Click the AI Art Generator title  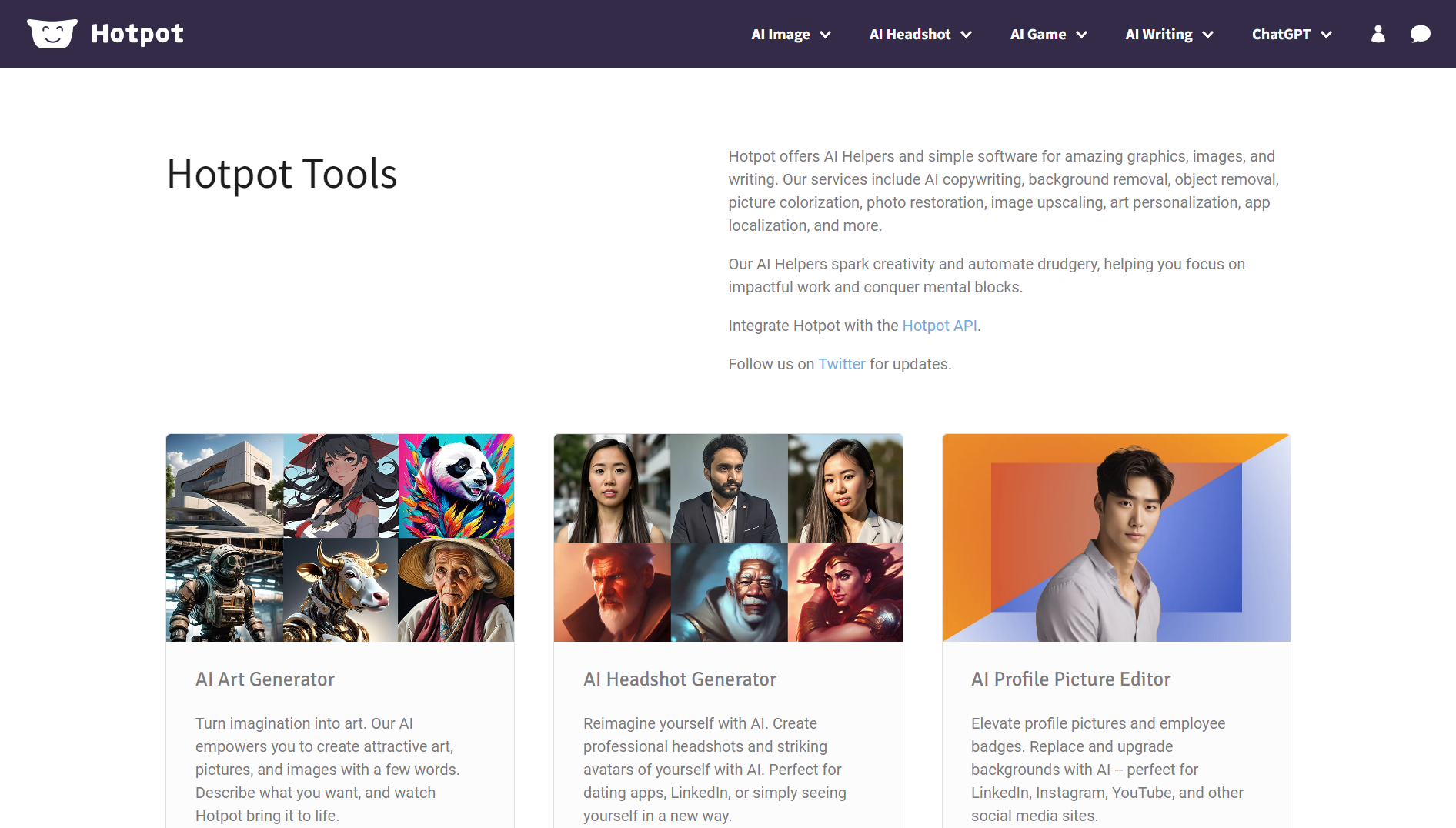tap(265, 679)
